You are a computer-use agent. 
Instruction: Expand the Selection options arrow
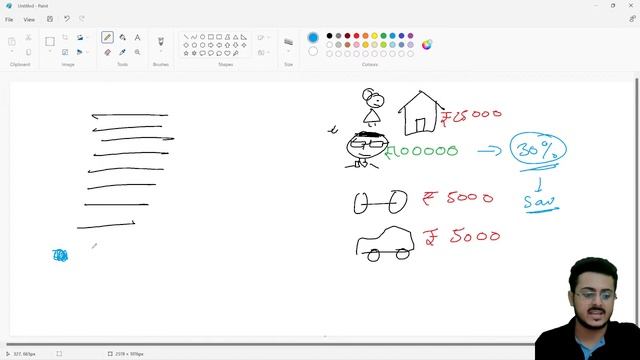tap(50, 52)
